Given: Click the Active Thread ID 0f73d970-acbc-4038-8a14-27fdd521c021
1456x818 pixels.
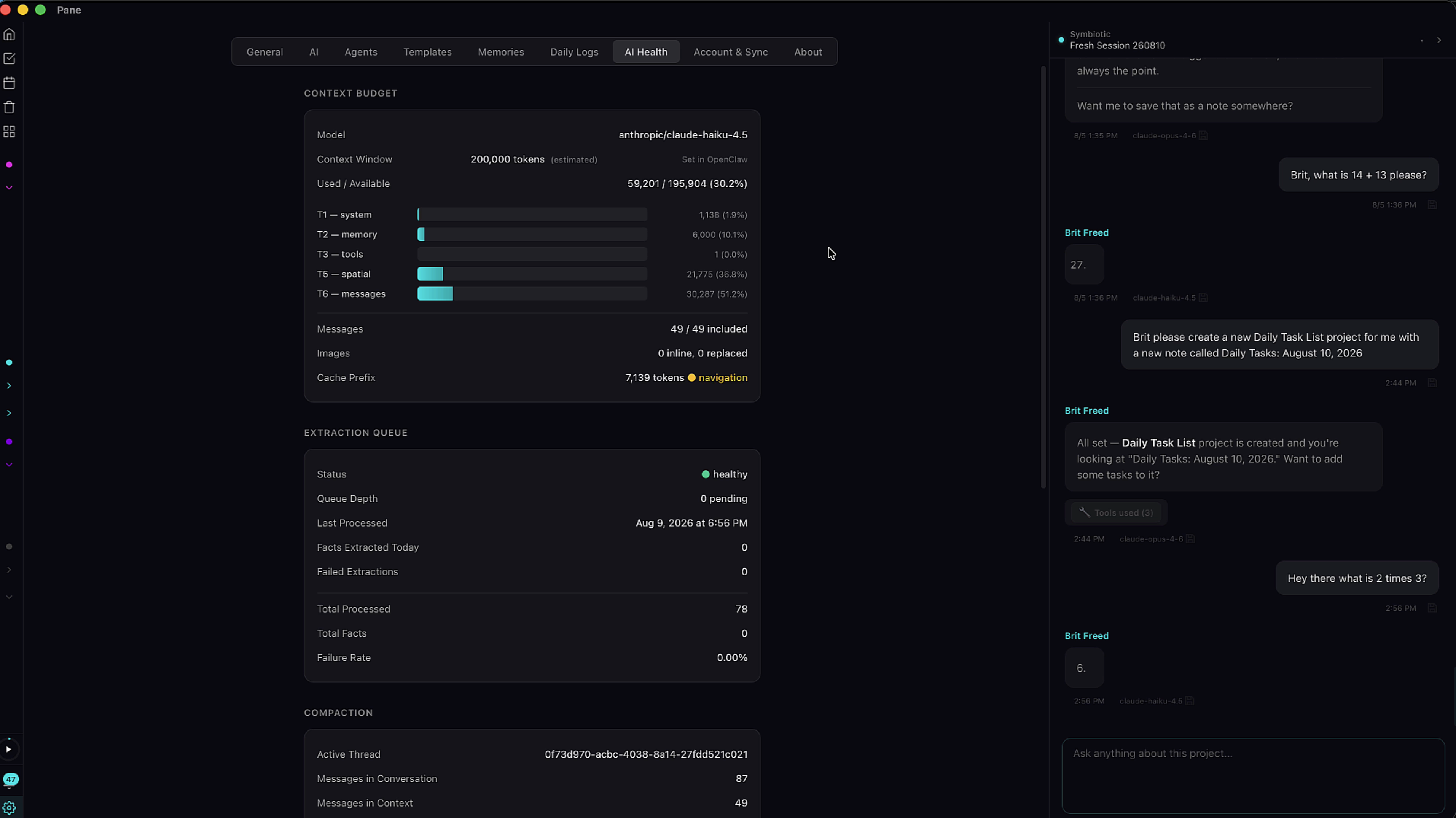Looking at the screenshot, I should 646,755.
